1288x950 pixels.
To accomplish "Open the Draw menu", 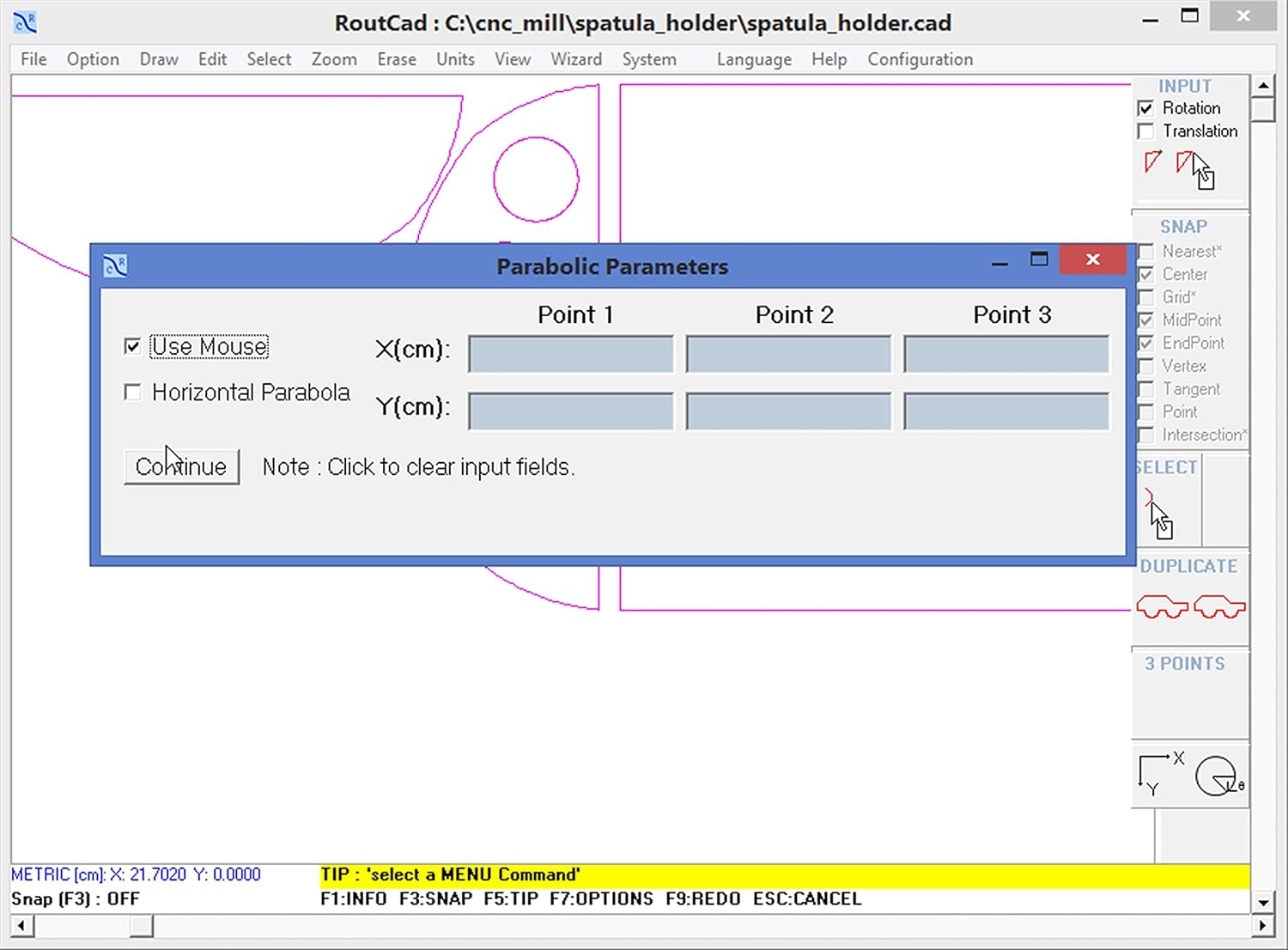I will point(158,58).
